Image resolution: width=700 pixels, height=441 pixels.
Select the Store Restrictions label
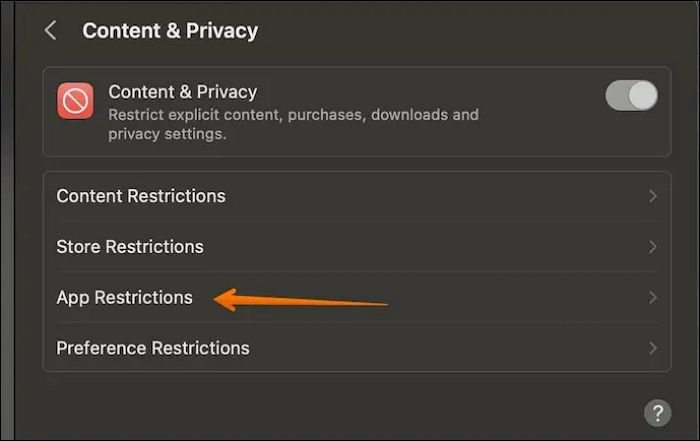coord(130,247)
